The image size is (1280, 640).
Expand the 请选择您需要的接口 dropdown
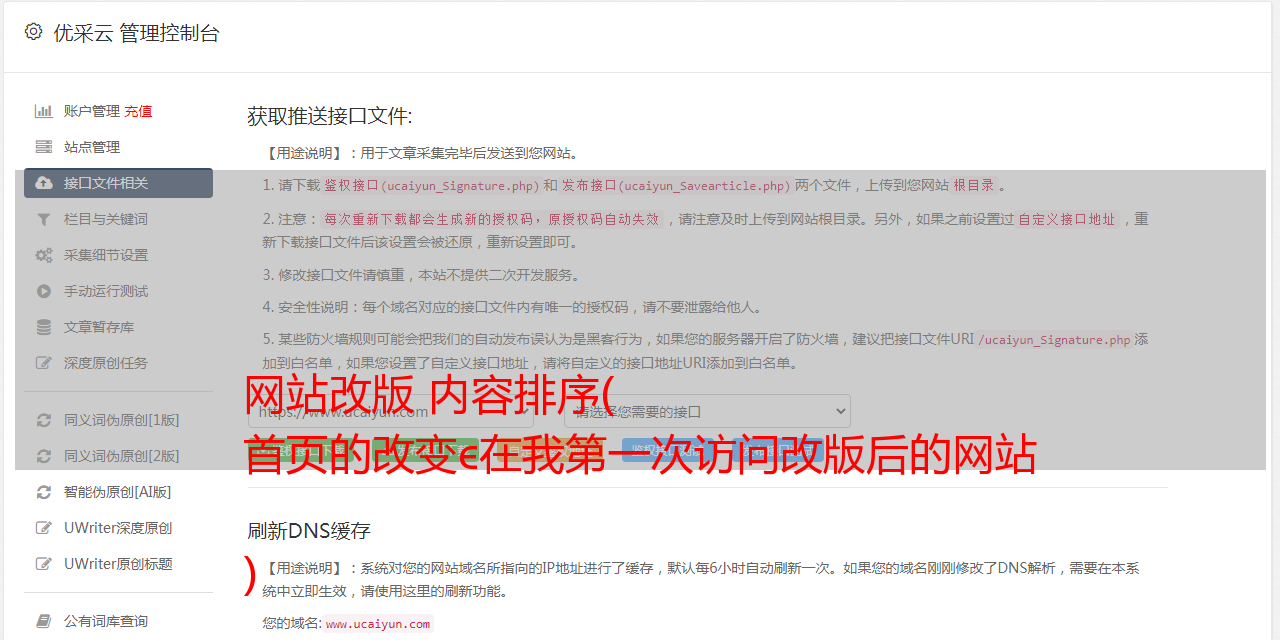(707, 411)
